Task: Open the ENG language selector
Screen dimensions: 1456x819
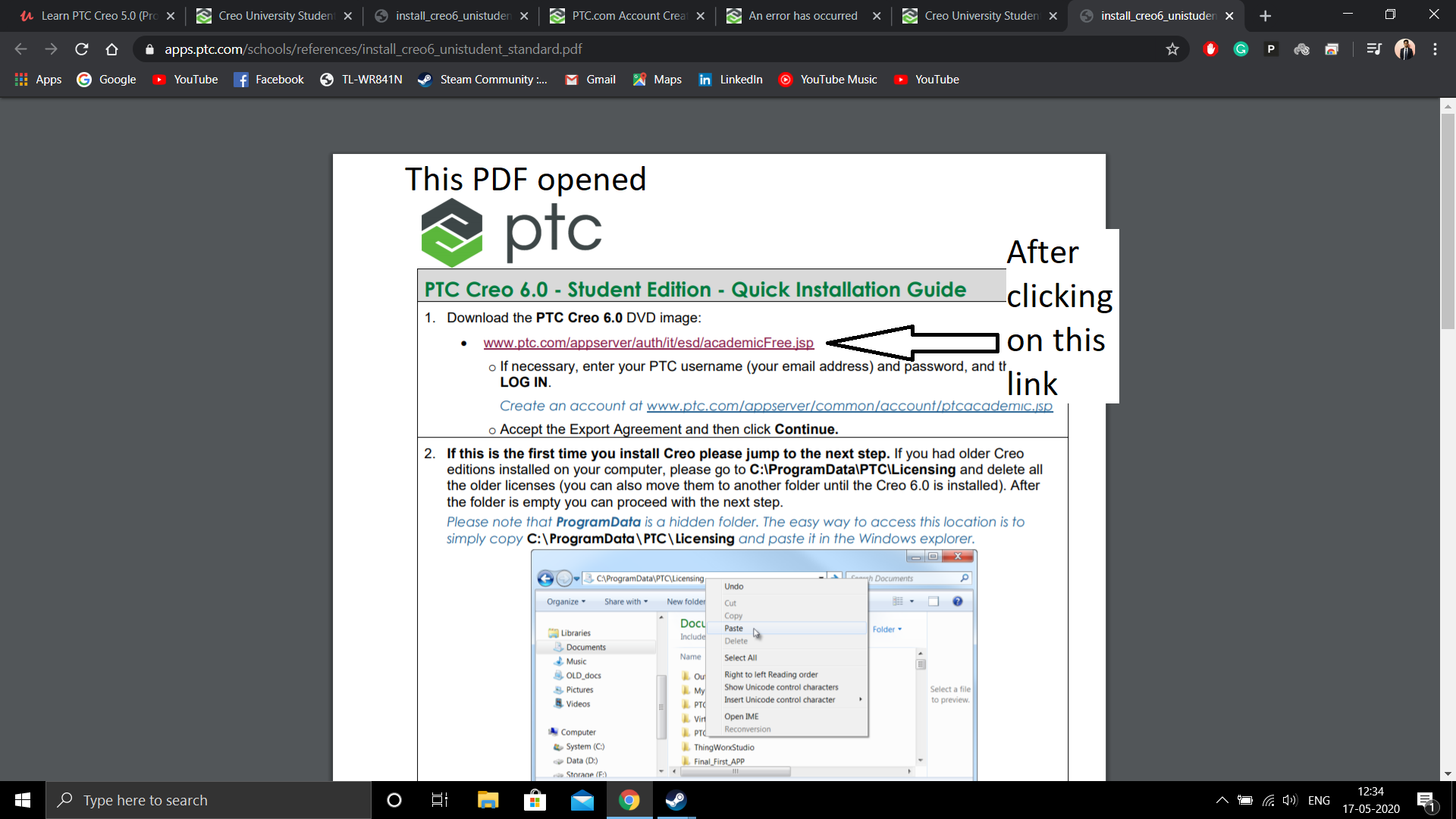Action: coord(1319,800)
